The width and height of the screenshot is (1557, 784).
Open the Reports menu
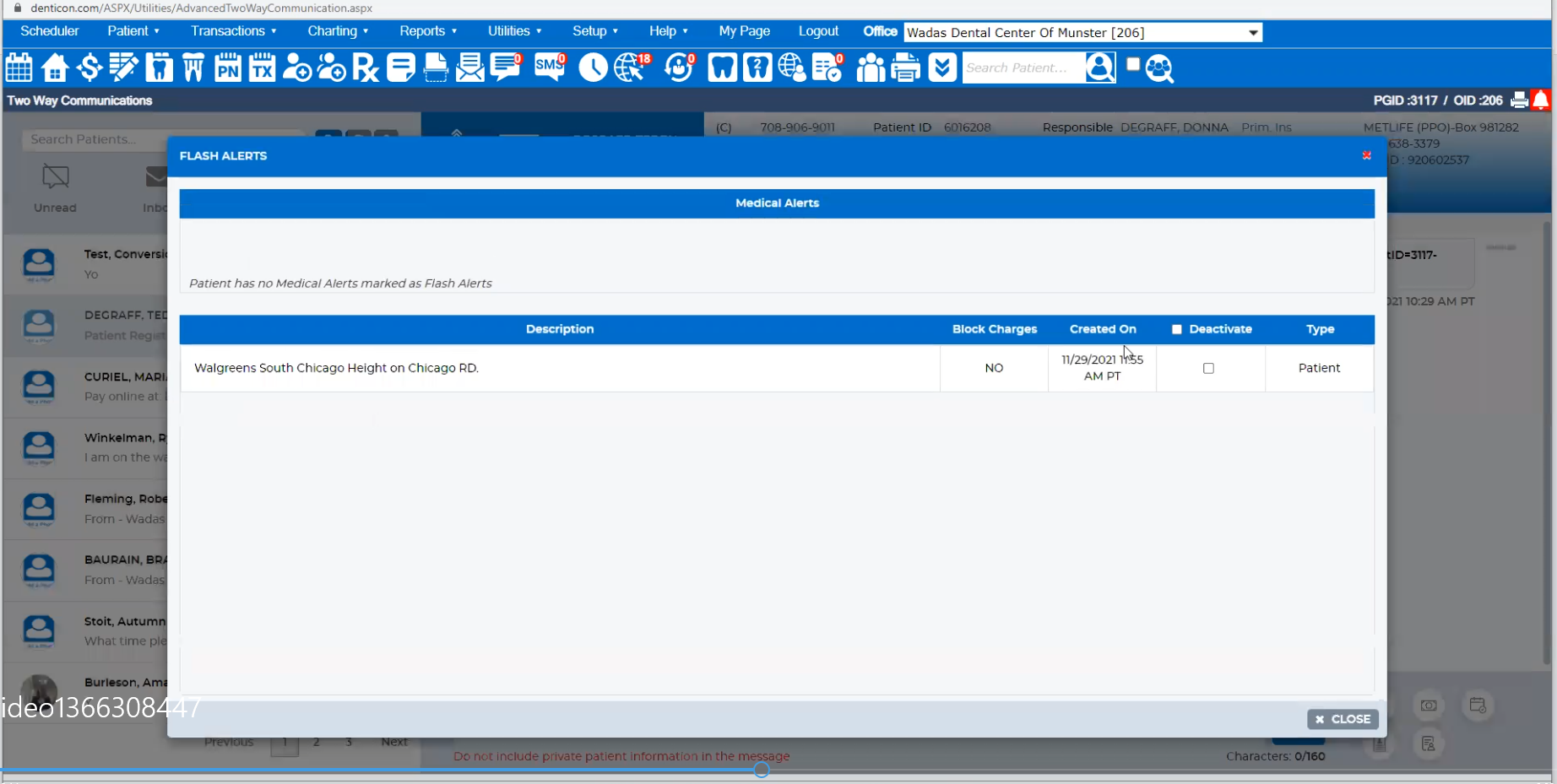point(428,31)
